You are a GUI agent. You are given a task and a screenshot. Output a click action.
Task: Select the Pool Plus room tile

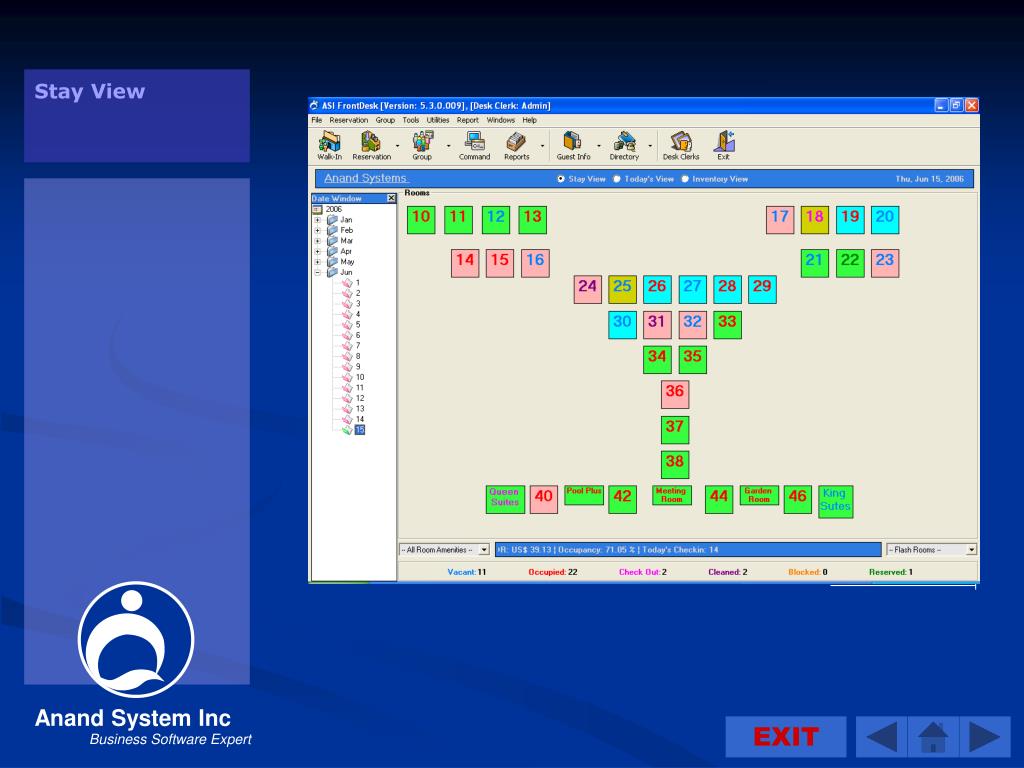pyautogui.click(x=584, y=494)
